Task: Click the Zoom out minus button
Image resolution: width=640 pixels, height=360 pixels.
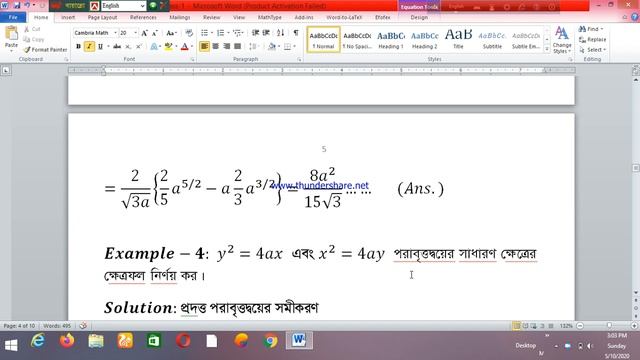Action: click(x=580, y=326)
